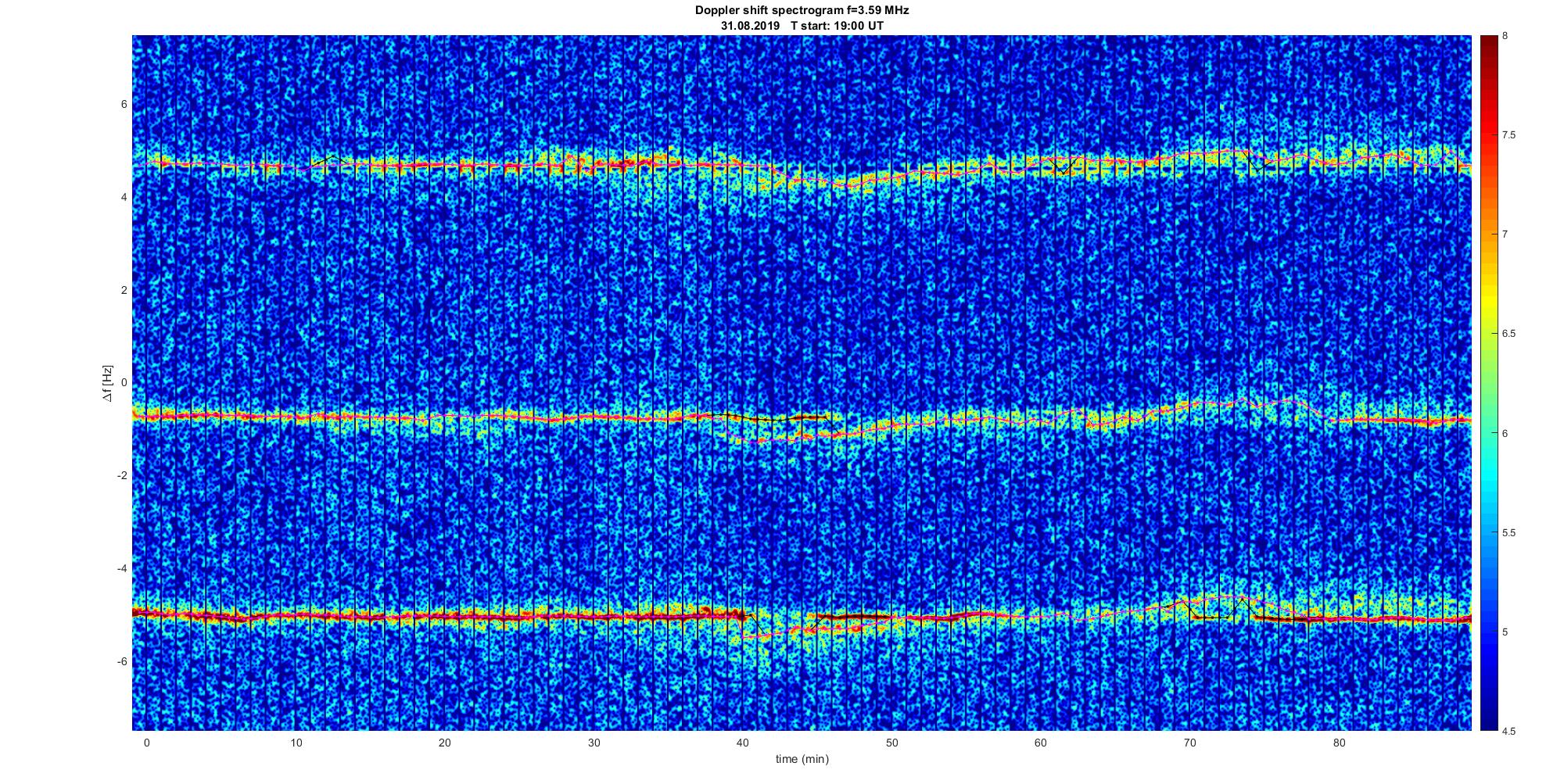Click the x-axis tick label '0'

coord(146,743)
